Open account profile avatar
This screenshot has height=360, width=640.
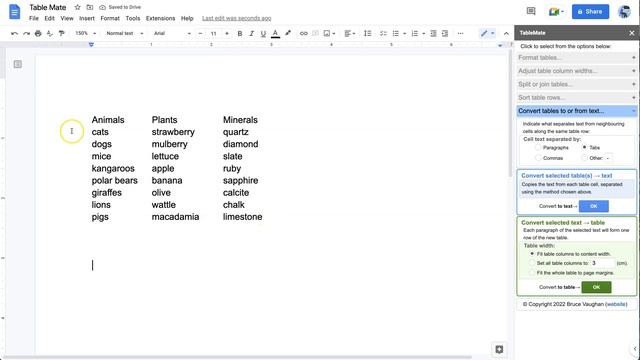(x=624, y=11)
